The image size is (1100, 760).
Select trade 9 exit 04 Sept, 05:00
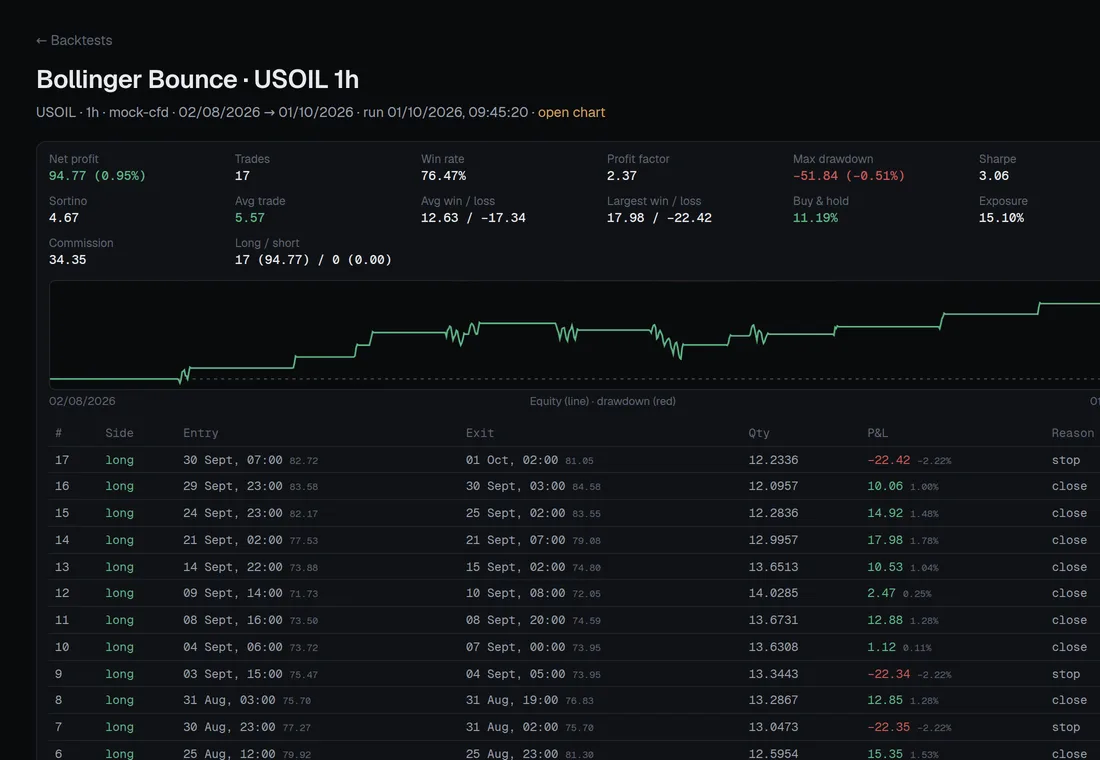[x=516, y=674]
